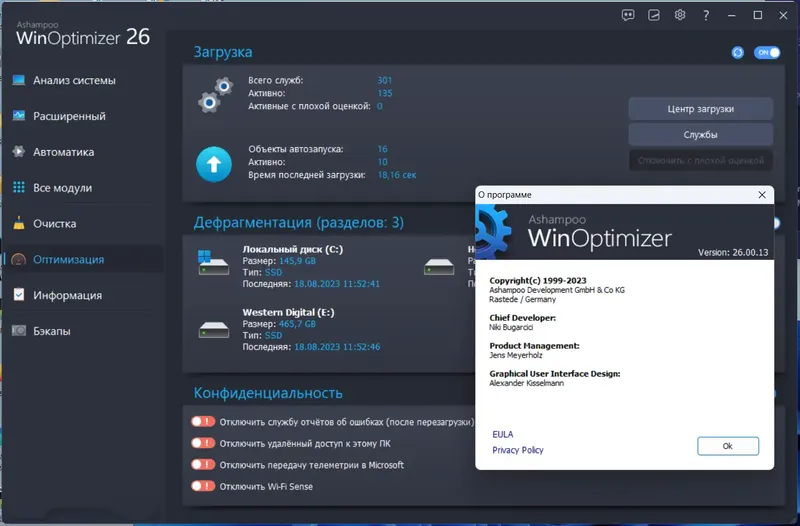This screenshot has height=526, width=800.
Task: Click the gears services icon
Action: tap(215, 95)
